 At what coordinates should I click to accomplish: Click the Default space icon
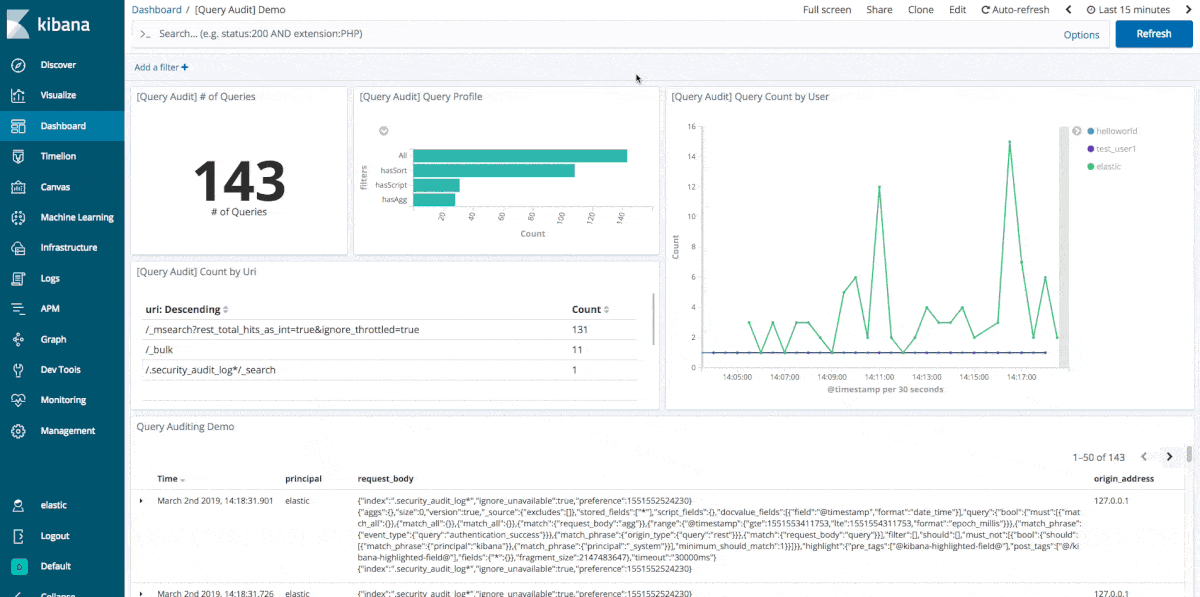(18, 566)
